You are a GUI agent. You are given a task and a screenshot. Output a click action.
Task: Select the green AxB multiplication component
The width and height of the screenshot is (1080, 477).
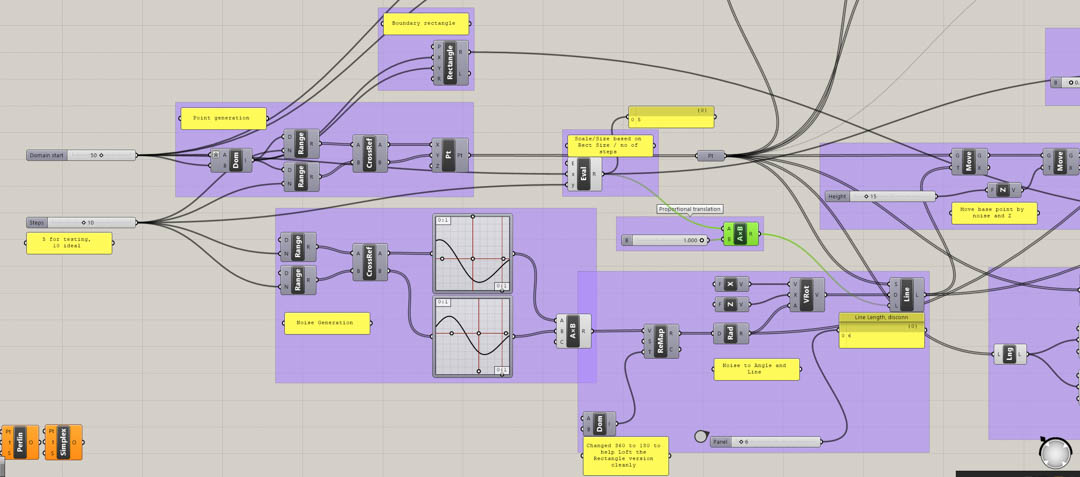point(741,234)
